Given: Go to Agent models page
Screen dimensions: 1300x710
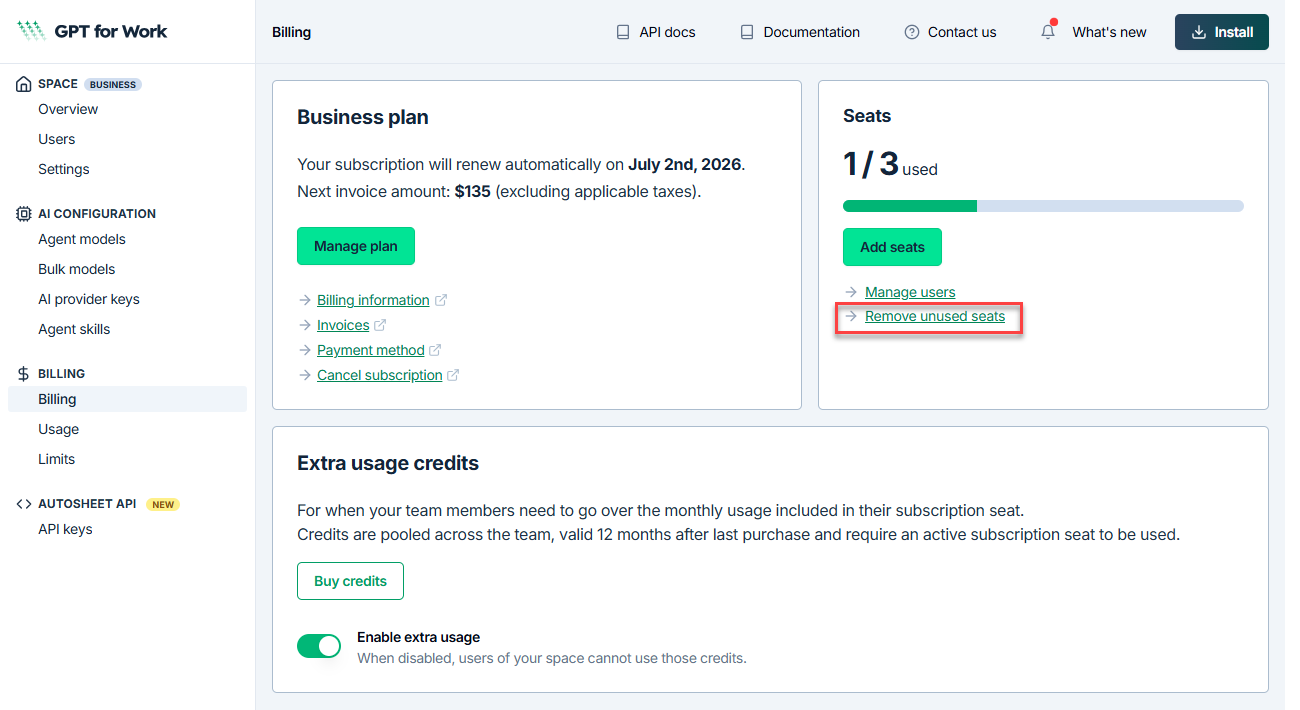Looking at the screenshot, I should click(x=82, y=239).
